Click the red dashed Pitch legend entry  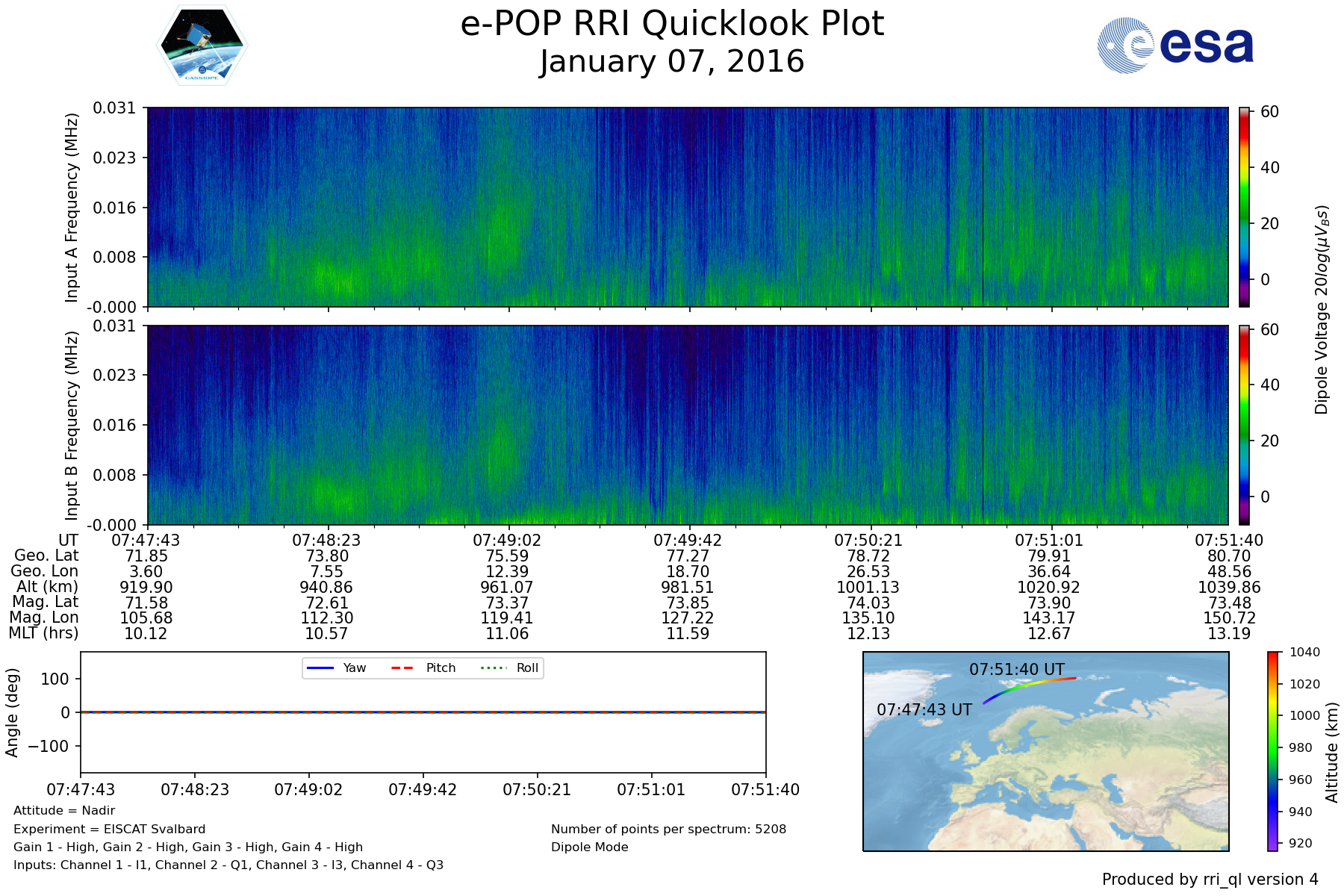[x=423, y=668]
